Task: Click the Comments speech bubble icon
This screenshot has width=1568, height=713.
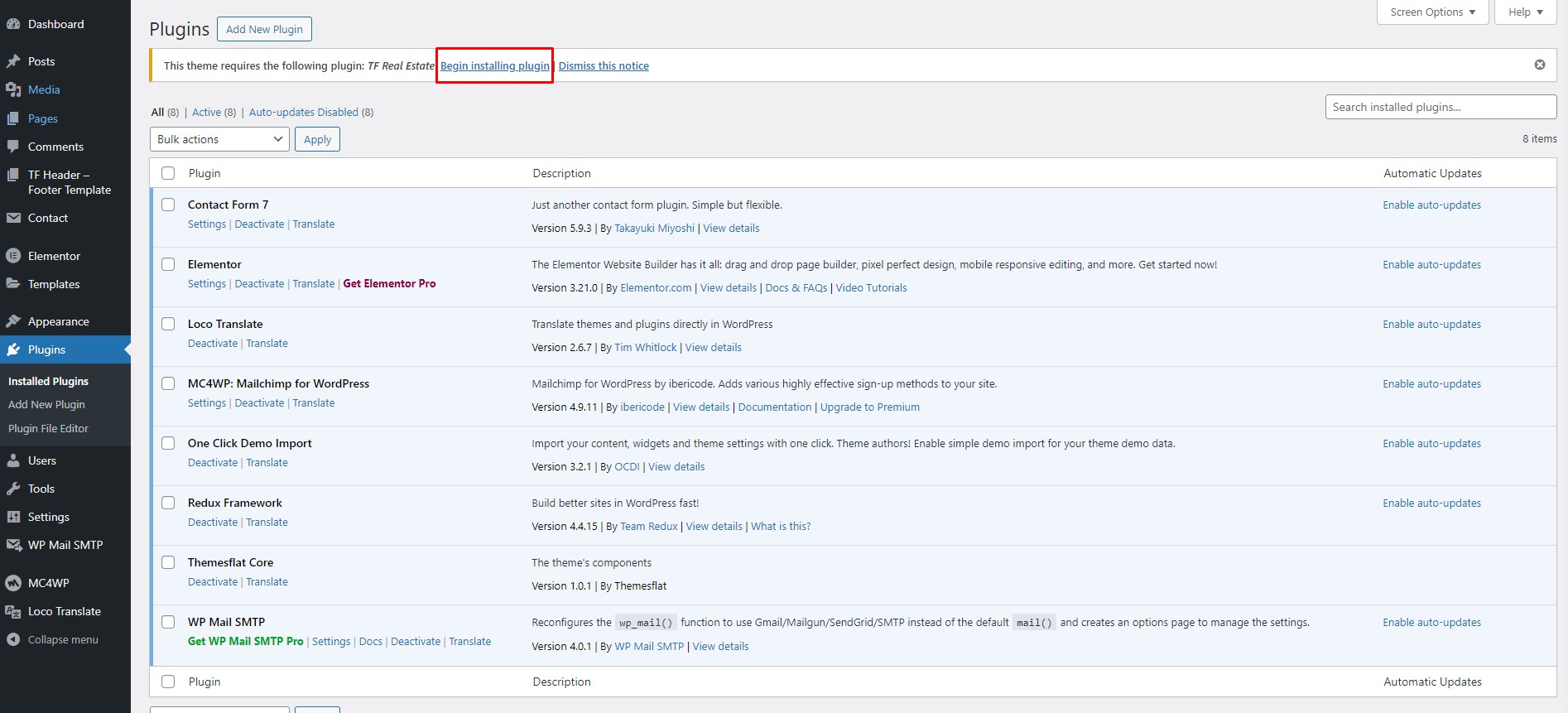Action: click(x=13, y=147)
